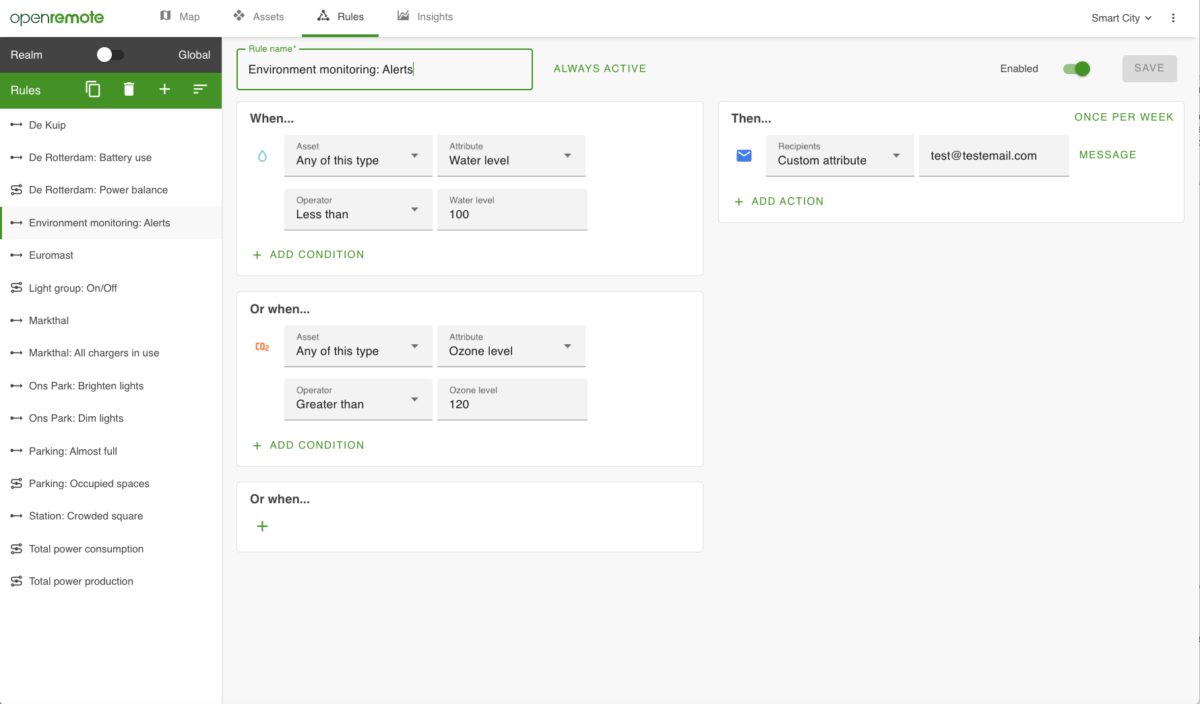The height and width of the screenshot is (704, 1200).
Task: Switch to the Assets tab
Action: click(258, 17)
